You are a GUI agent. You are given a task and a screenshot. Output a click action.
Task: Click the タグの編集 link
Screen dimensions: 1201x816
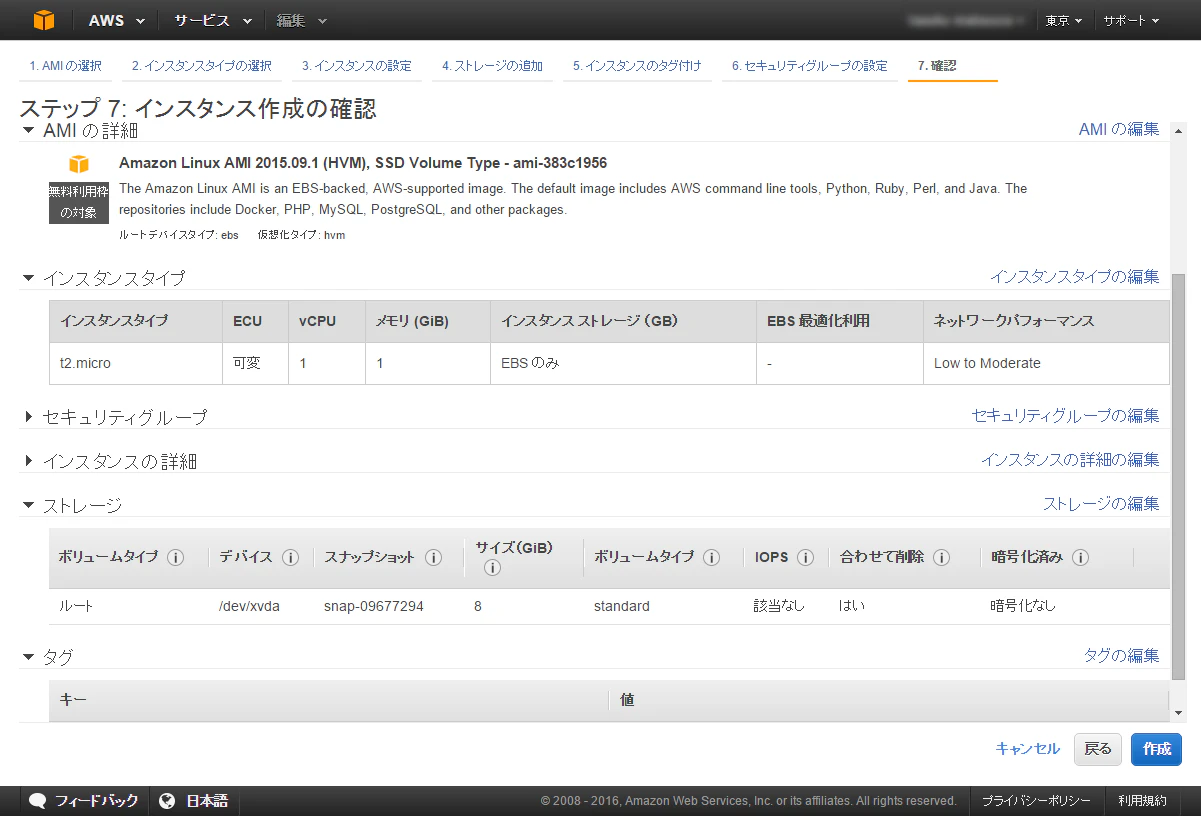tap(1122, 656)
